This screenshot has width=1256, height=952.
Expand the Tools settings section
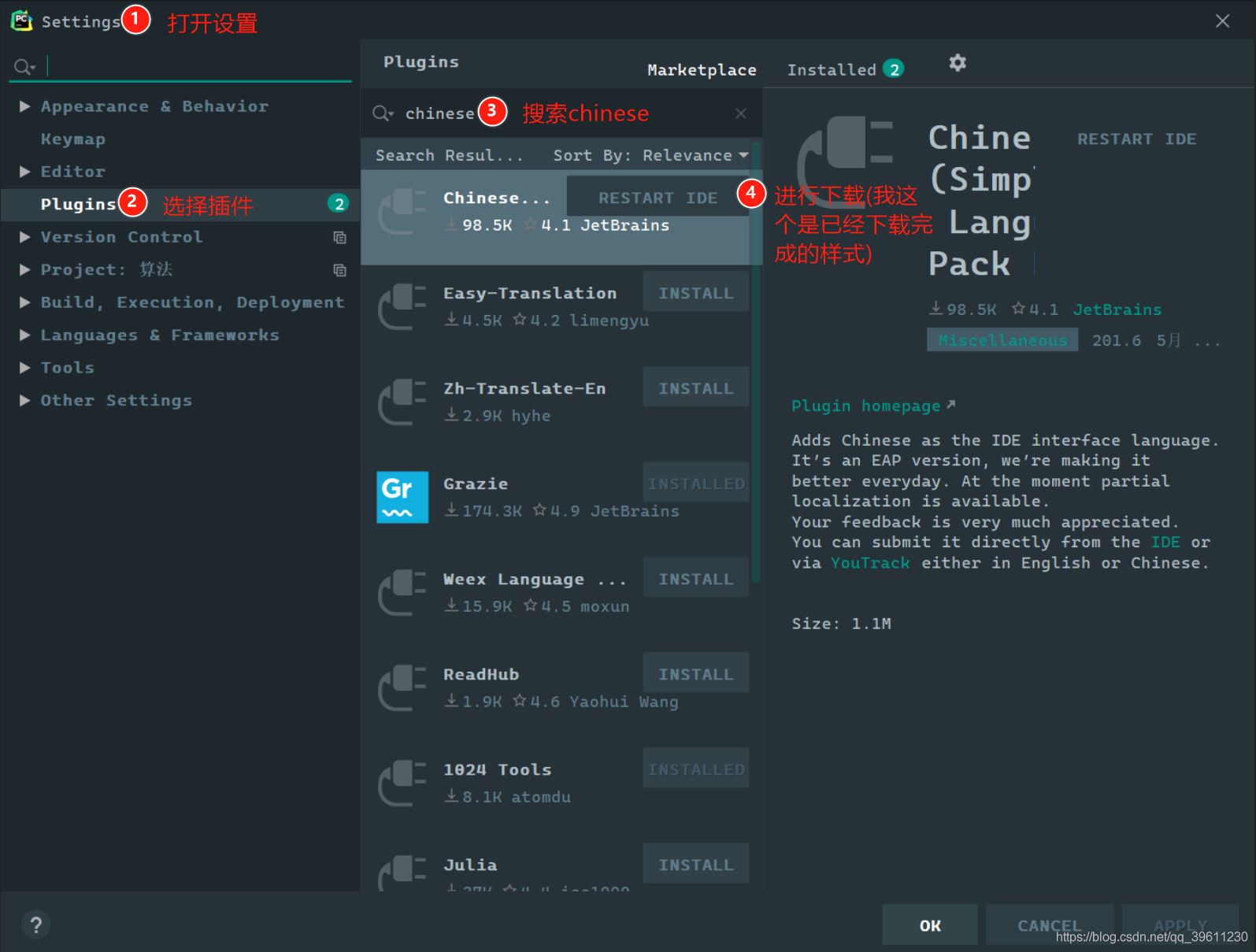pos(24,368)
